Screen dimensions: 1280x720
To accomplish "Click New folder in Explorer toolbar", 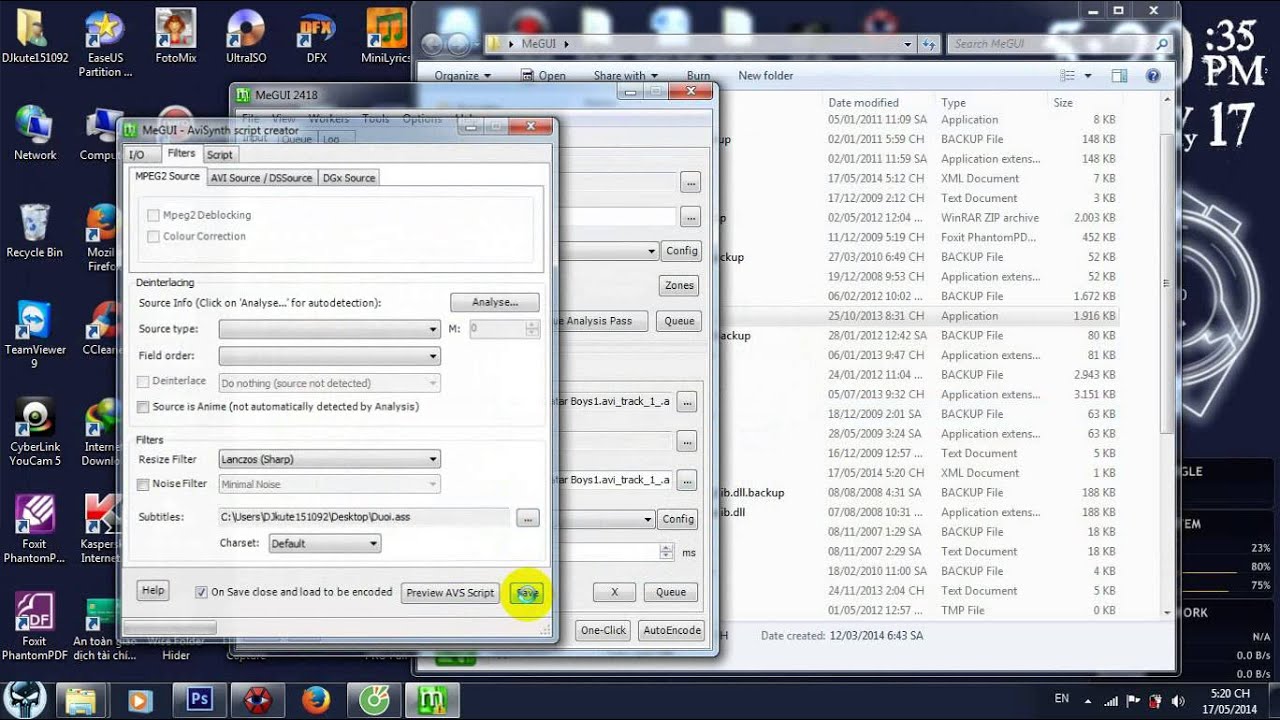I will (766, 76).
